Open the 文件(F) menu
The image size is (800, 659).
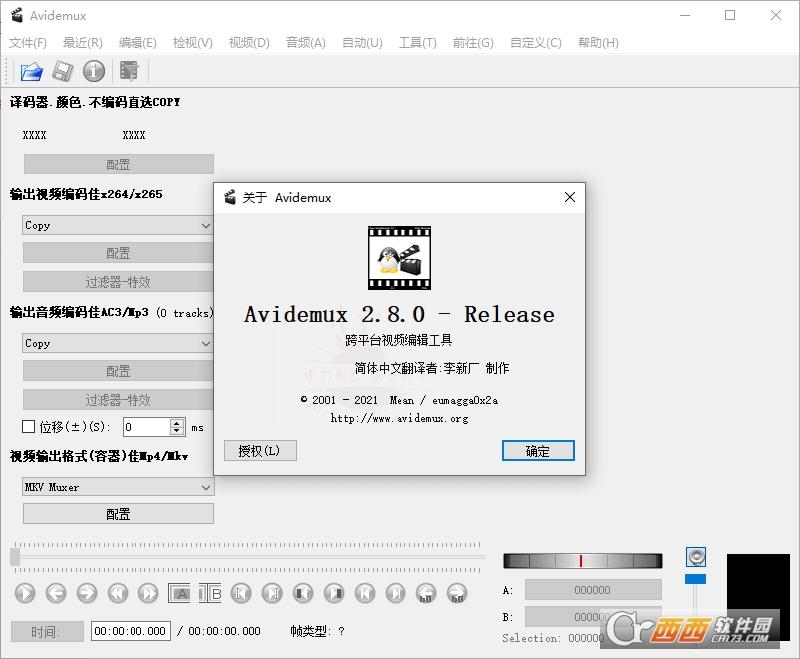tap(28, 43)
